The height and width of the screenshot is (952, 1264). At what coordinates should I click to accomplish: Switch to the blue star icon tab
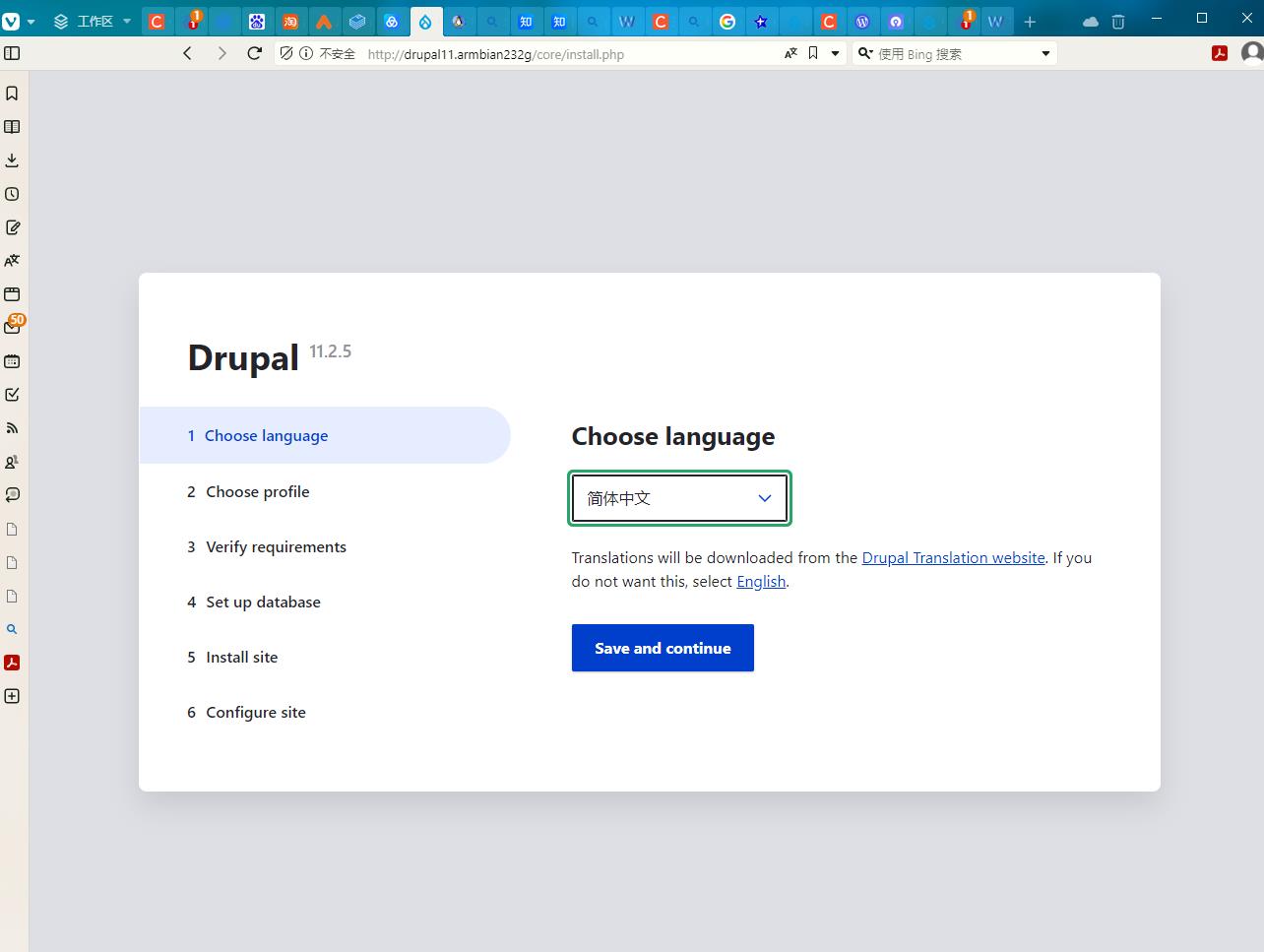761,21
